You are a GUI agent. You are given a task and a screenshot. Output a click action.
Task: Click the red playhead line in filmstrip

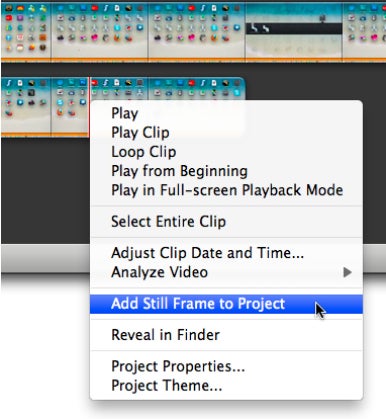coord(89,106)
